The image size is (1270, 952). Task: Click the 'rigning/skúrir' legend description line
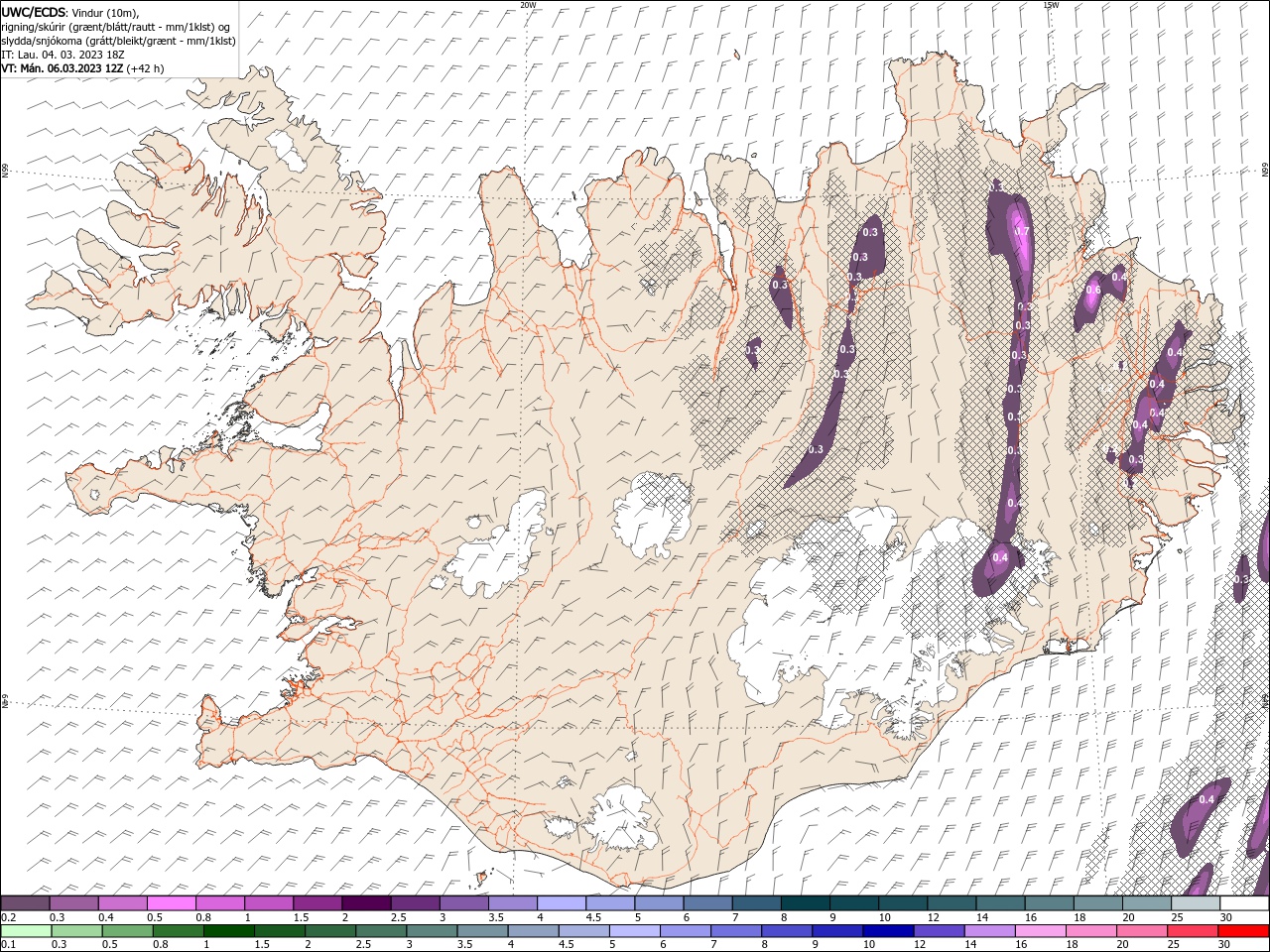[116, 26]
